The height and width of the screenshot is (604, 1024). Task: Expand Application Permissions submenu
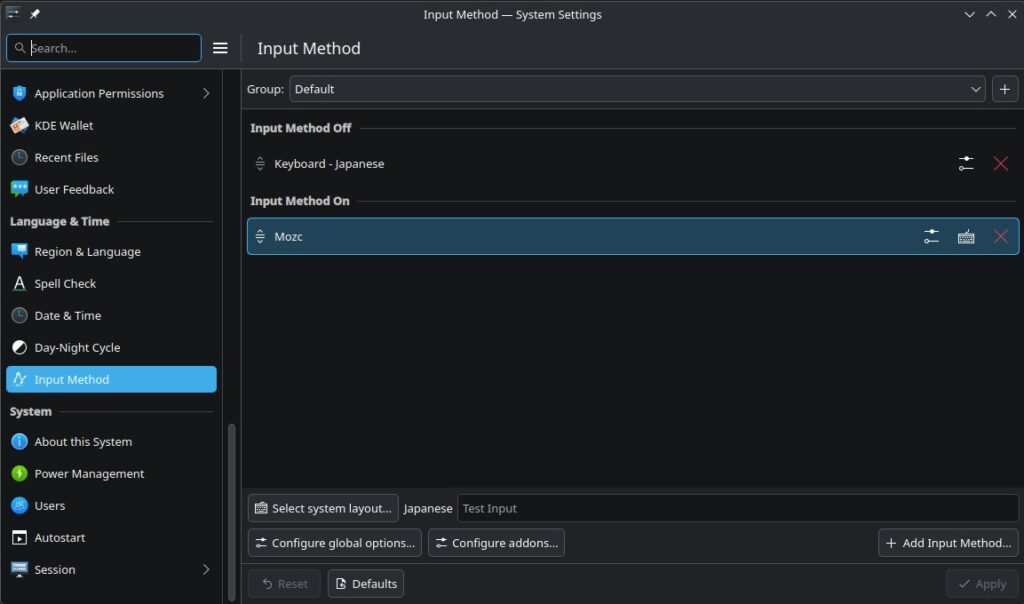point(206,94)
